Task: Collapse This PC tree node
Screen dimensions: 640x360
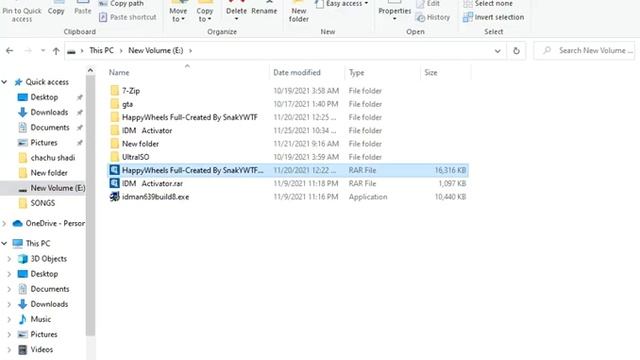Action: tap(4, 243)
